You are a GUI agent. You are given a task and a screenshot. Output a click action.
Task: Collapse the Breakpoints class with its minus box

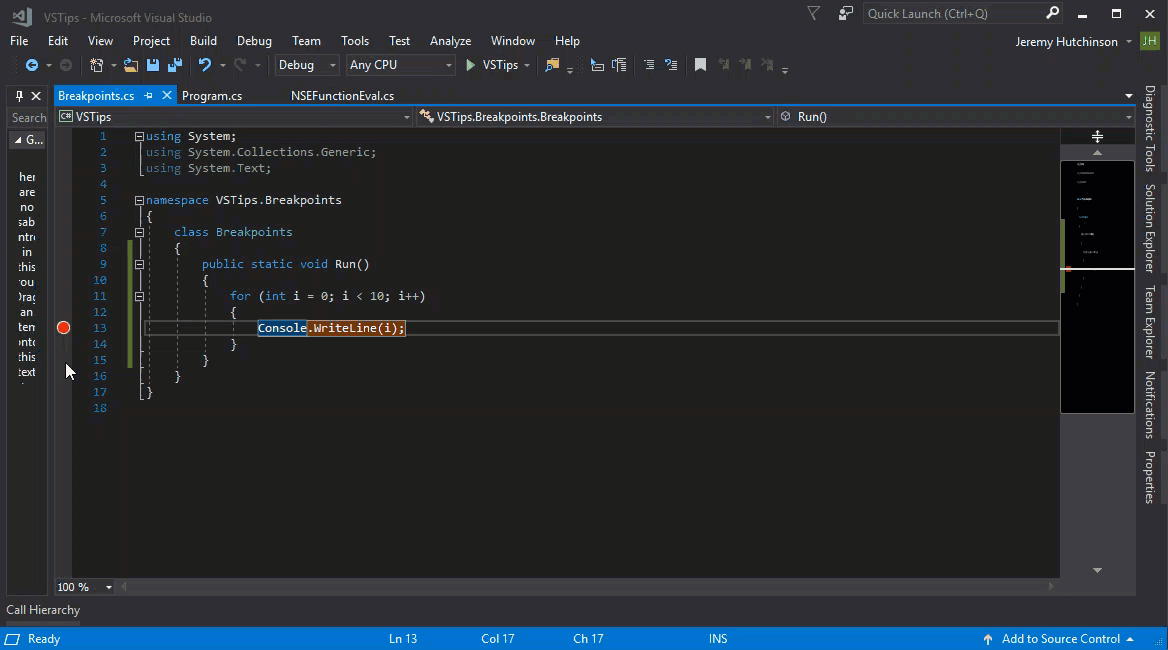[139, 231]
